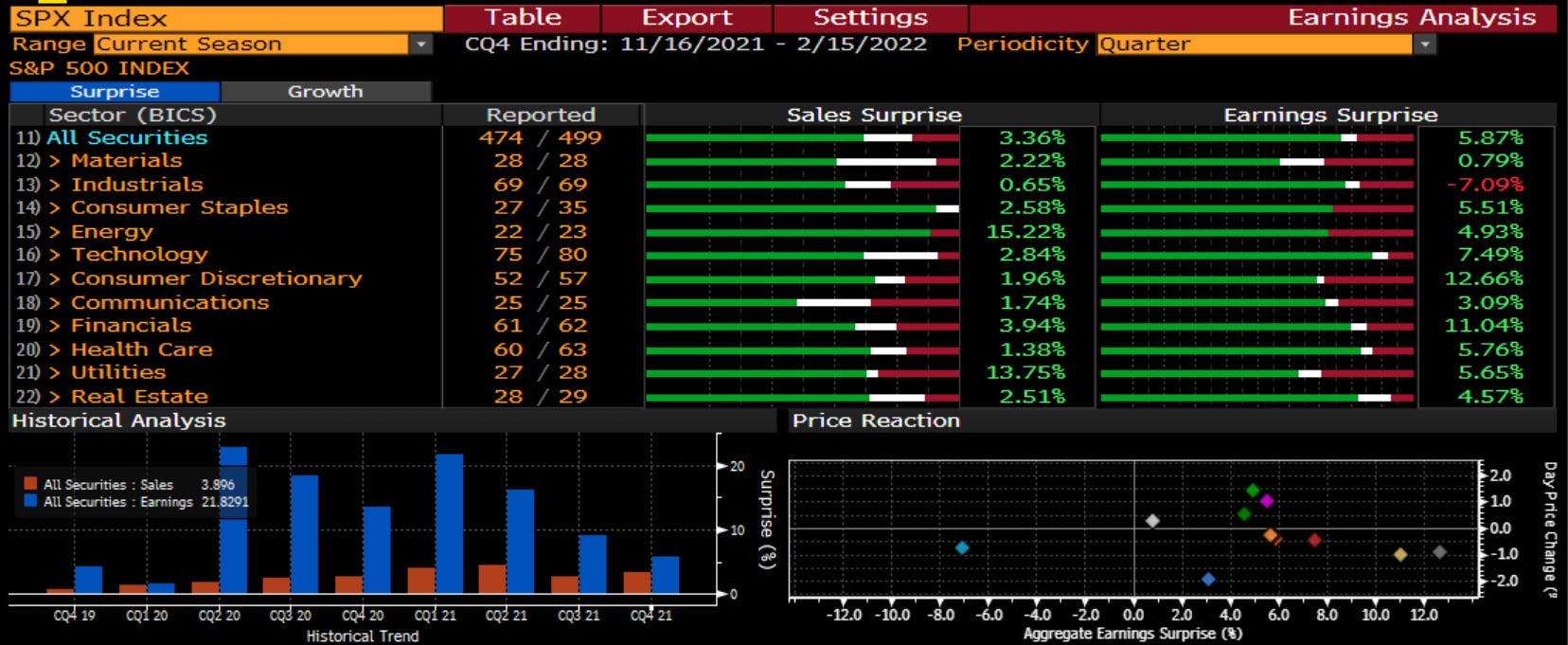1568x645 pixels.
Task: Click the Historical Analysis panel title
Action: (x=119, y=421)
